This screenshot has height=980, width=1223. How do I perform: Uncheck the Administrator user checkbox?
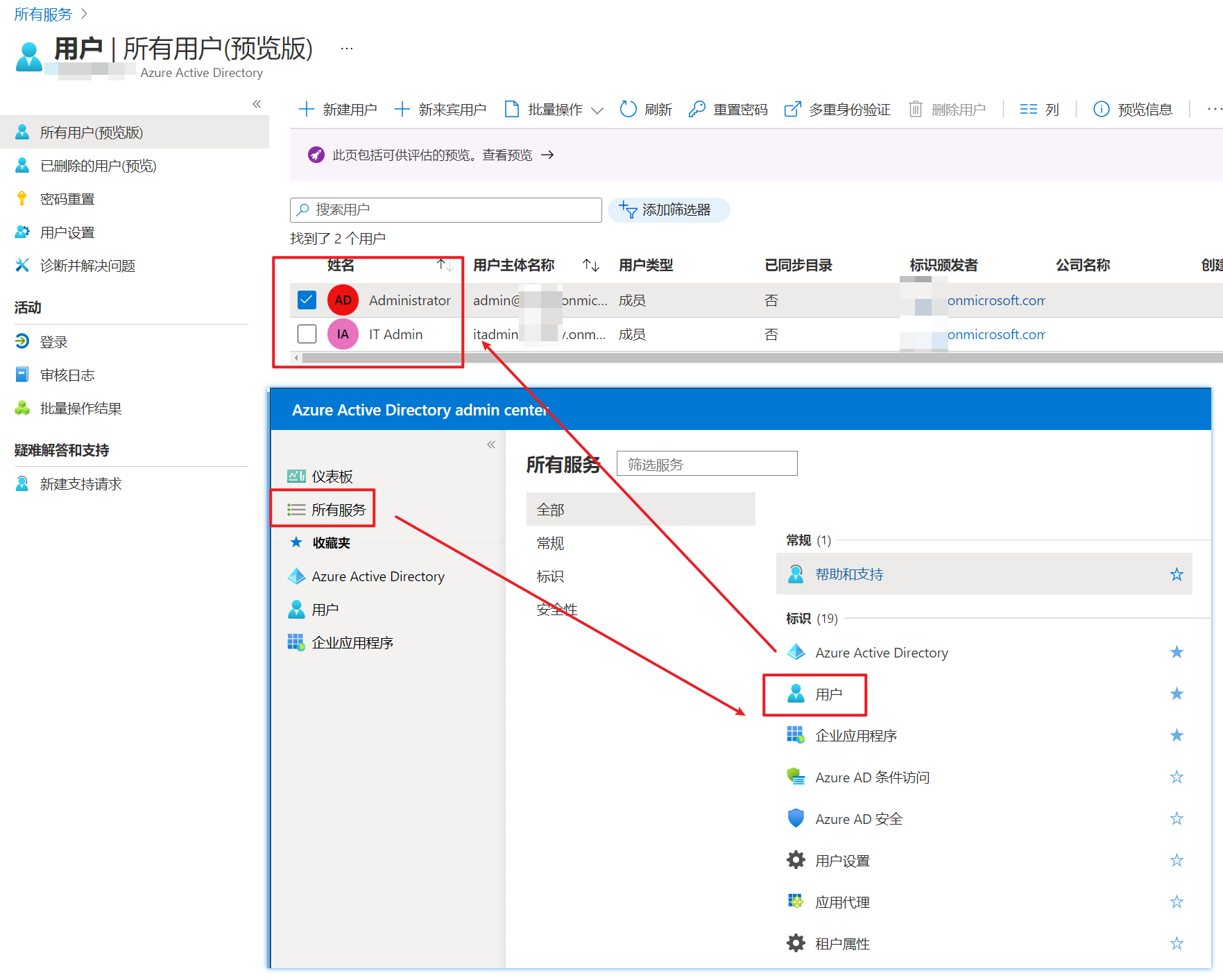tap(307, 300)
